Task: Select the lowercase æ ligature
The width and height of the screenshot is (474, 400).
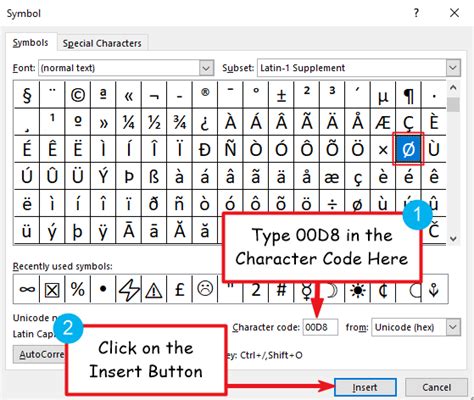Action: click(332, 177)
